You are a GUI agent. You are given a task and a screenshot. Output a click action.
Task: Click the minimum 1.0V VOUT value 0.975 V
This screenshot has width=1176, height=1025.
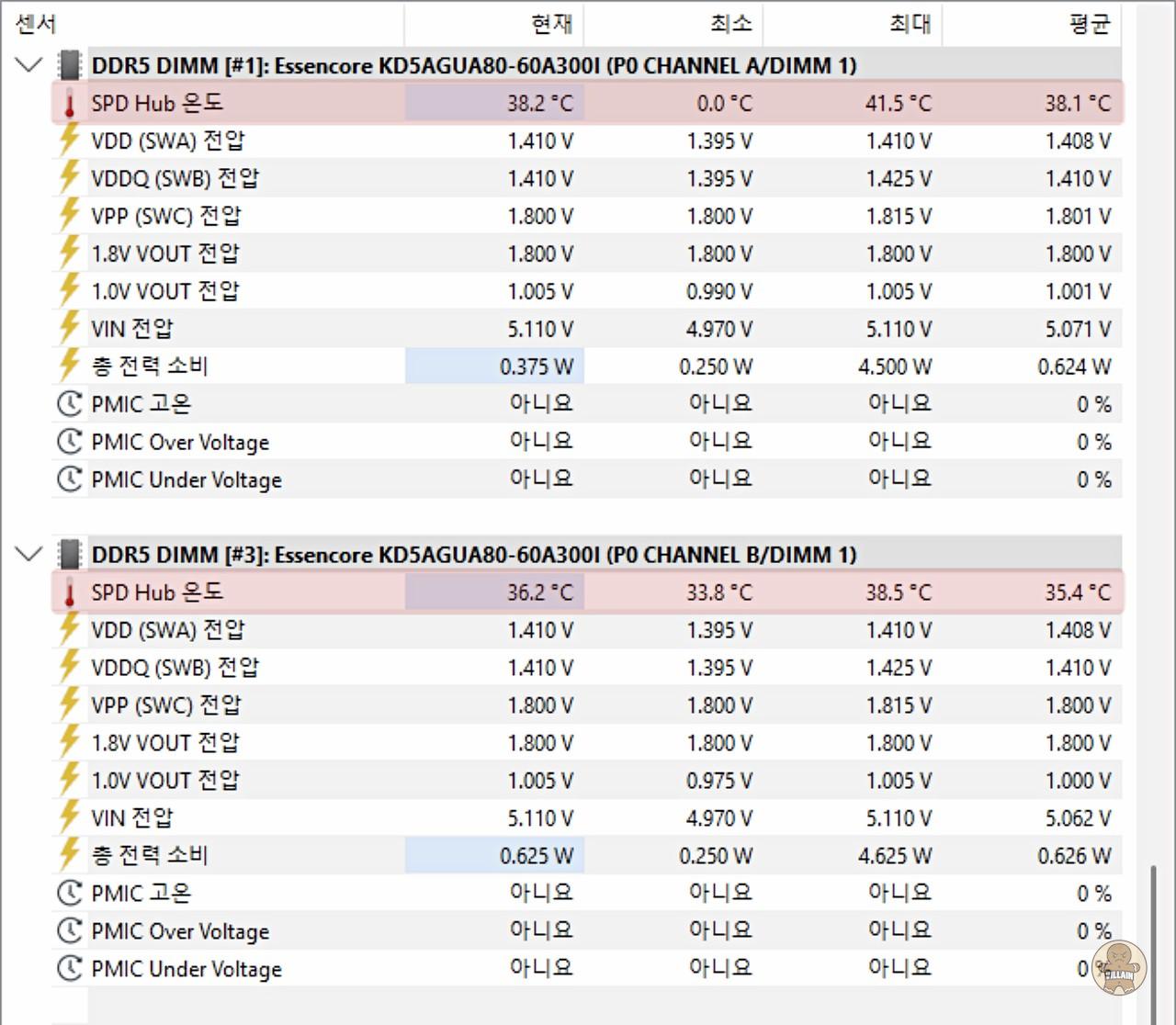point(719,781)
